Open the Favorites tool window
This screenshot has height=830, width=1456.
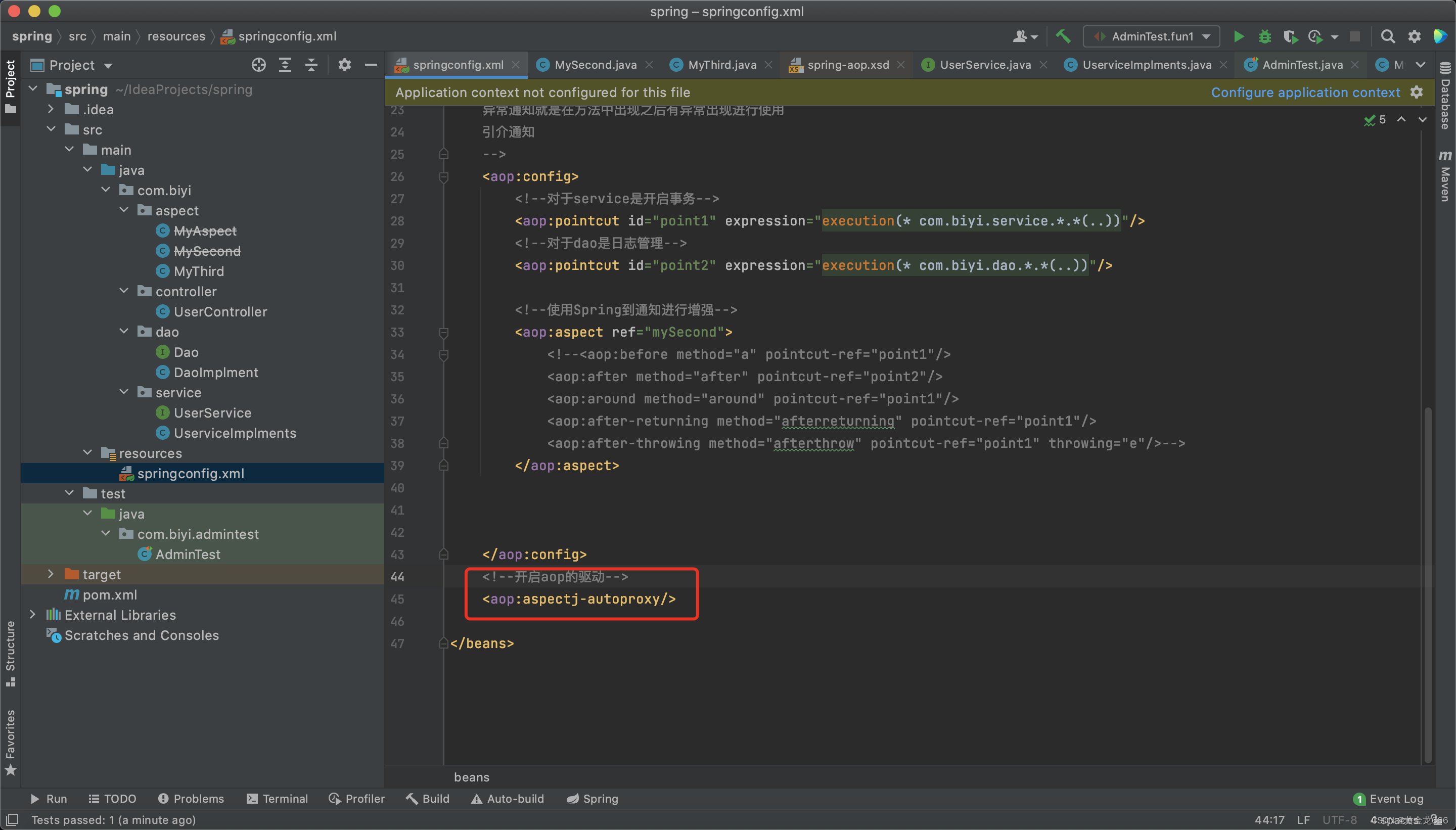[x=10, y=742]
